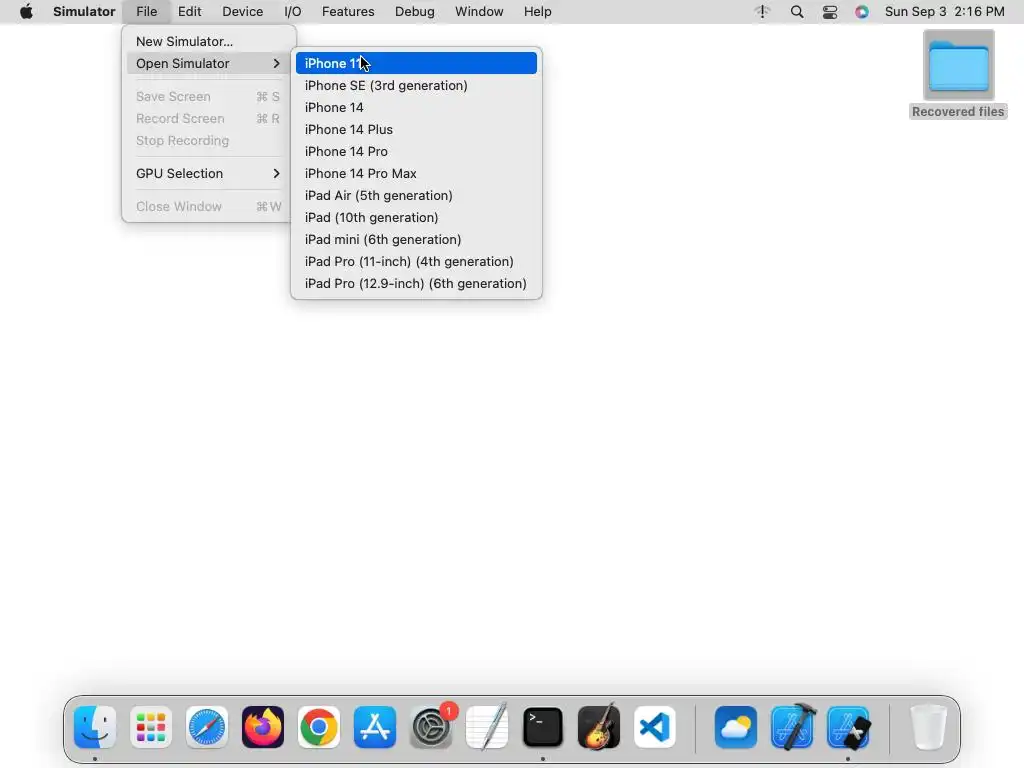Launch GarageBand from the dock

pyautogui.click(x=599, y=727)
